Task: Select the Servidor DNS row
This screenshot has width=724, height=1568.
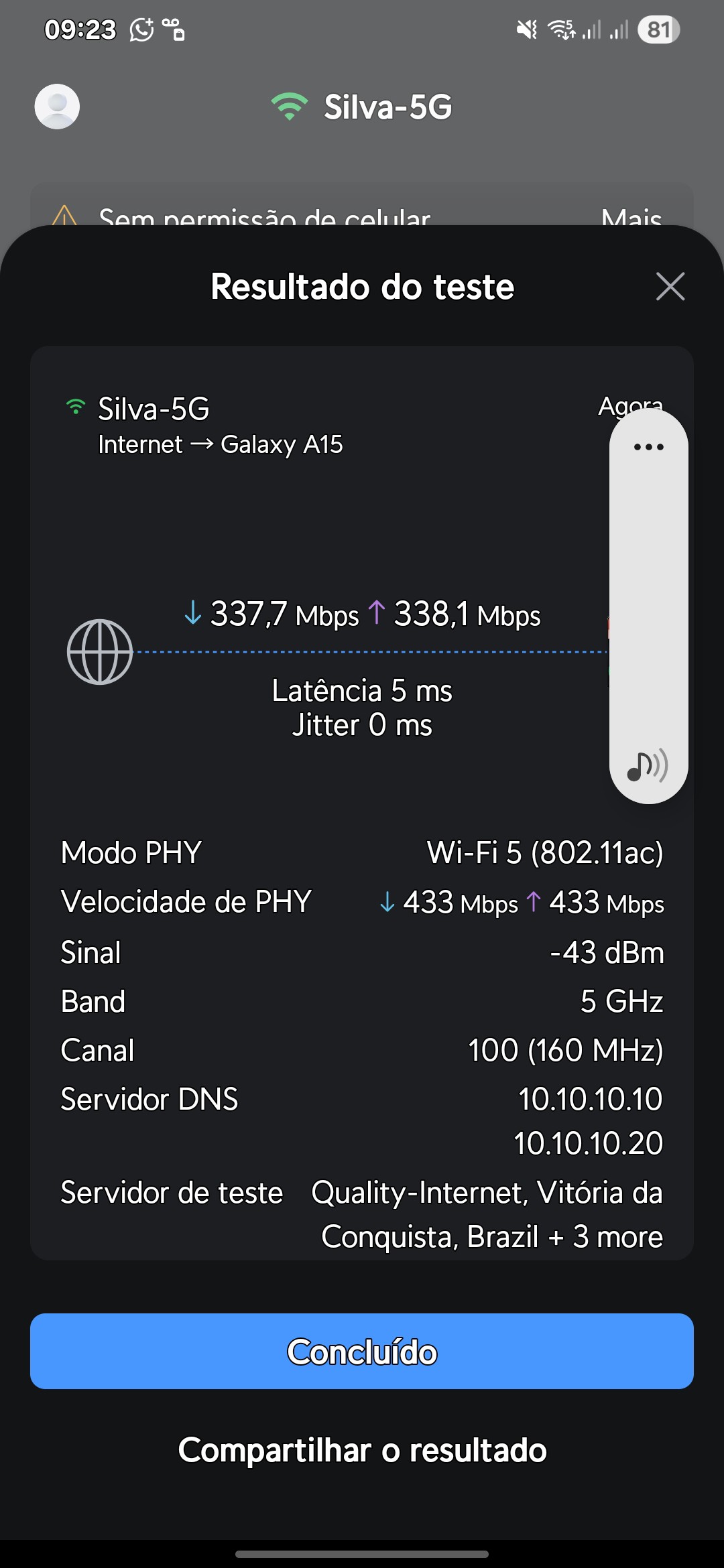Action: tap(362, 1100)
